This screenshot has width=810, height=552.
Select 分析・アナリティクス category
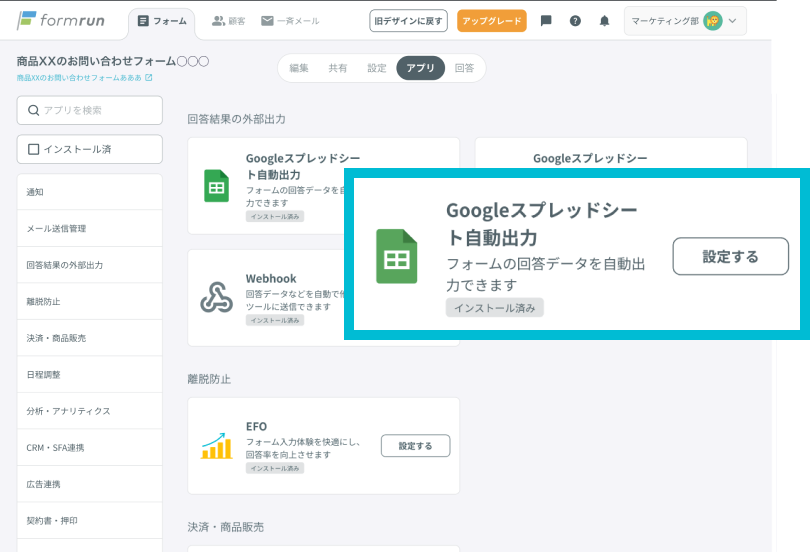(90, 411)
